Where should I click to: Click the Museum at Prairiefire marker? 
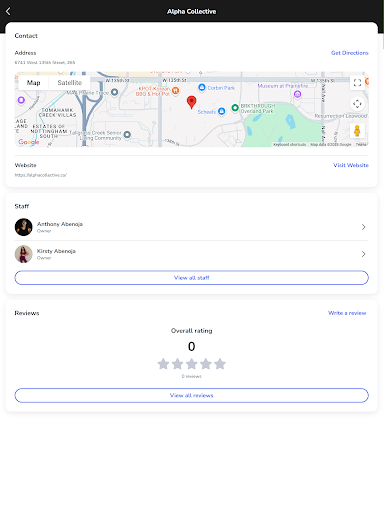coord(297,94)
